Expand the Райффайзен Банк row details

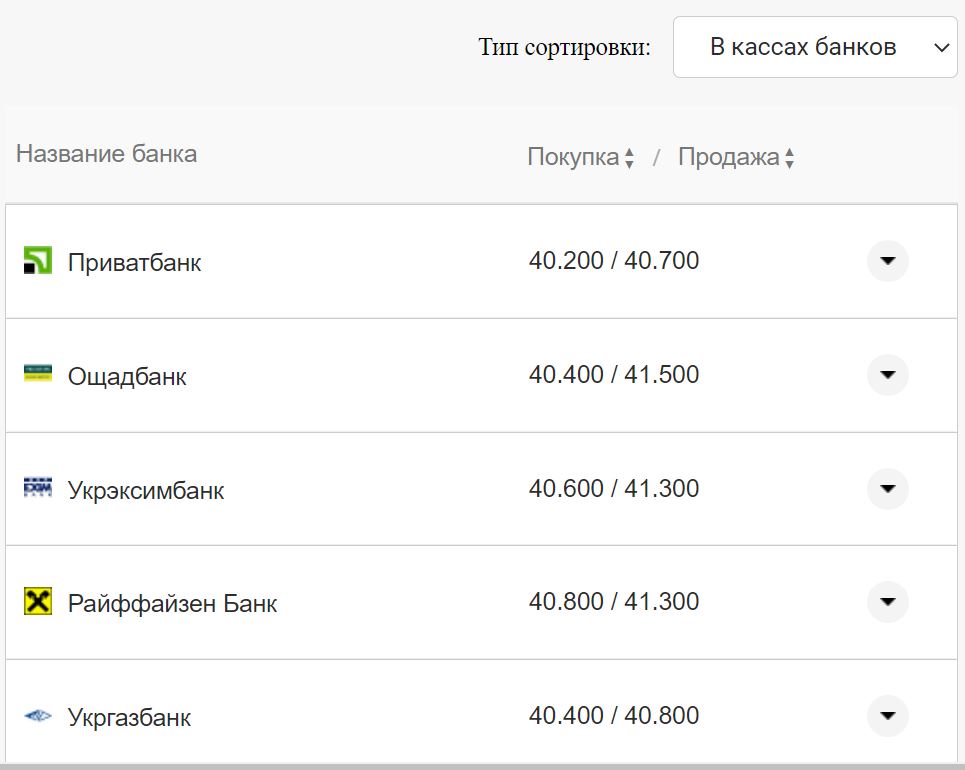point(887,602)
